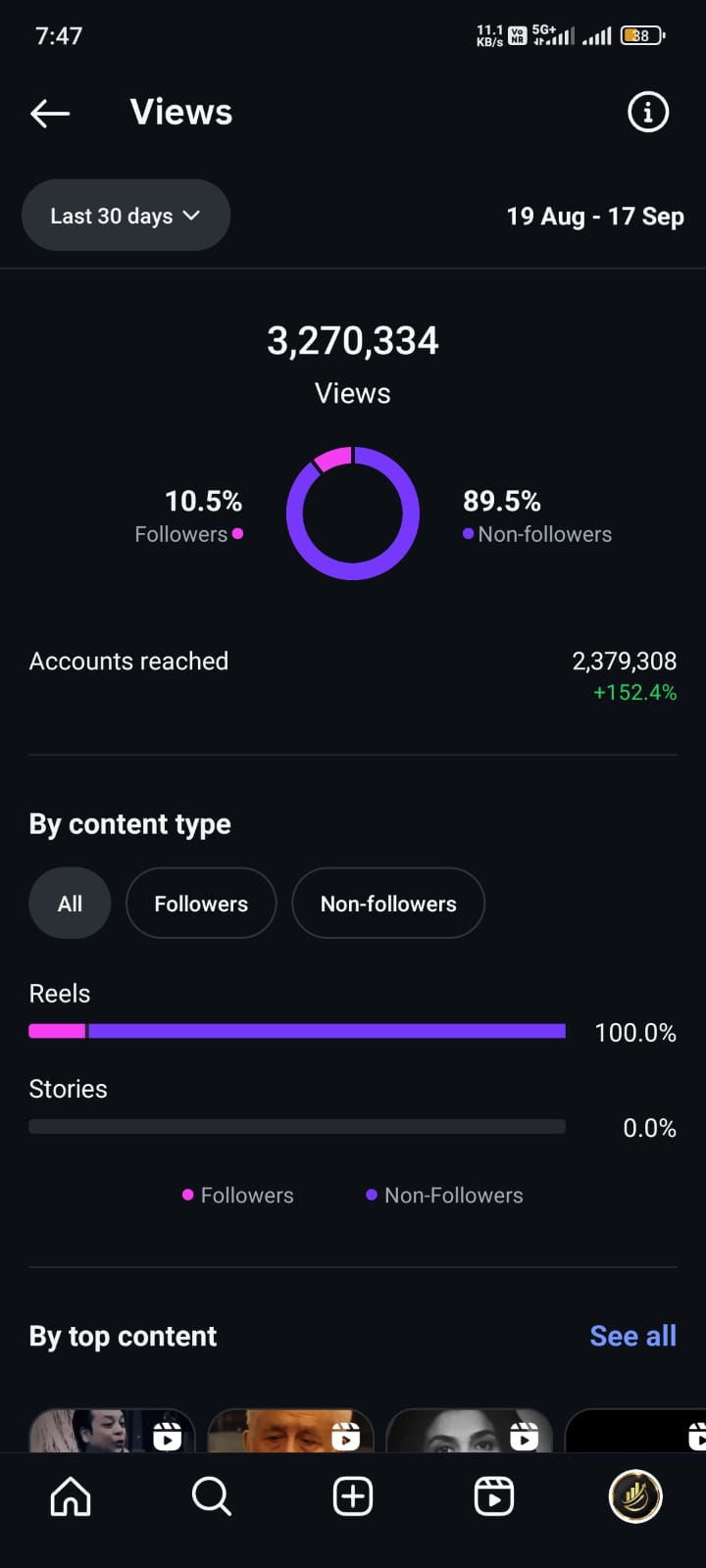Open the first top content reel thumbnail

coord(112,1431)
